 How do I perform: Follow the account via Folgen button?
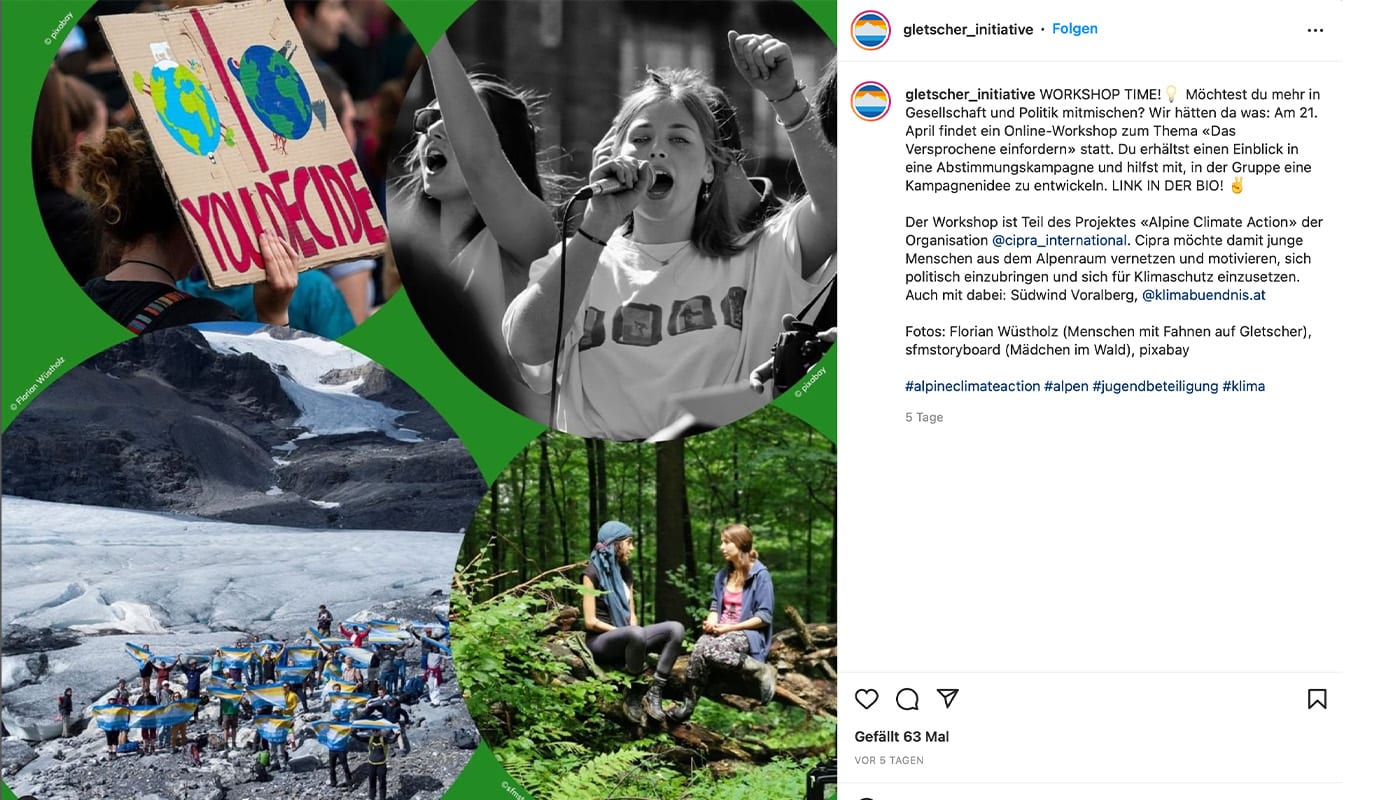(1075, 29)
